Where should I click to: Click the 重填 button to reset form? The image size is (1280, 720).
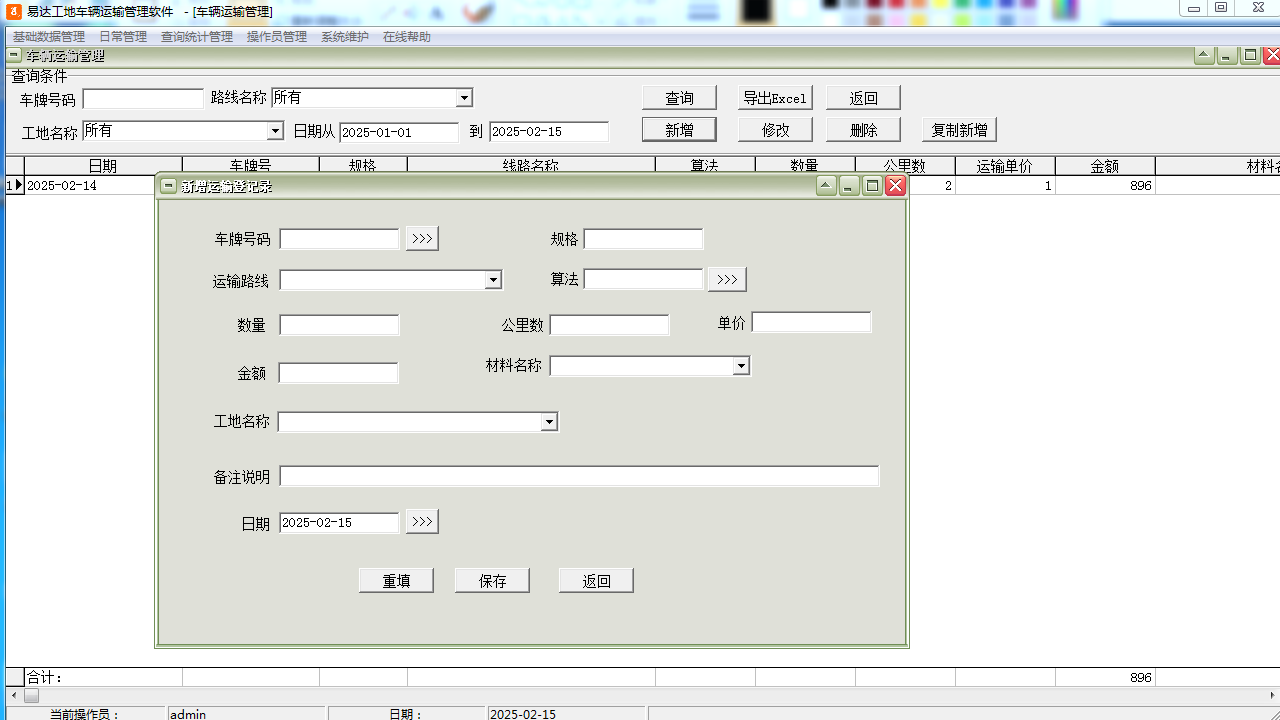pyautogui.click(x=396, y=581)
